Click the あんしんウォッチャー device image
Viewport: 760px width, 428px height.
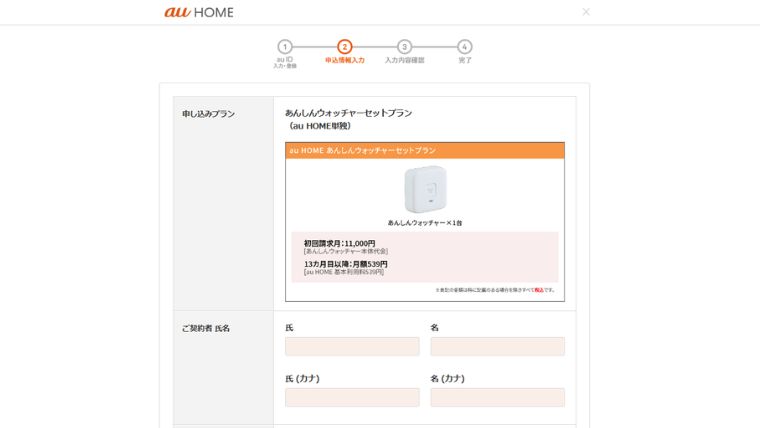[x=425, y=189]
